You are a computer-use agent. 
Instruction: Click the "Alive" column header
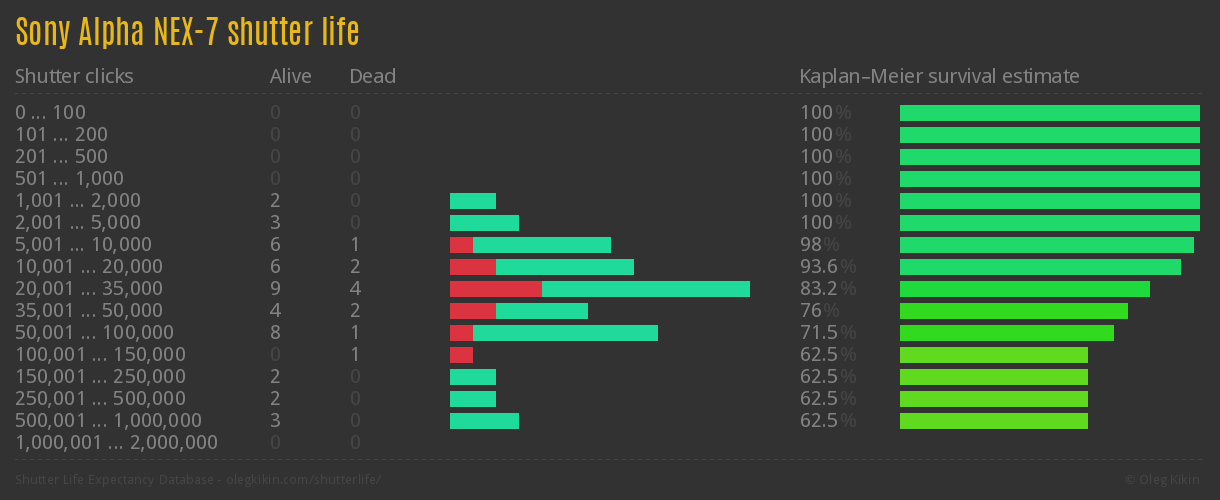tap(290, 76)
